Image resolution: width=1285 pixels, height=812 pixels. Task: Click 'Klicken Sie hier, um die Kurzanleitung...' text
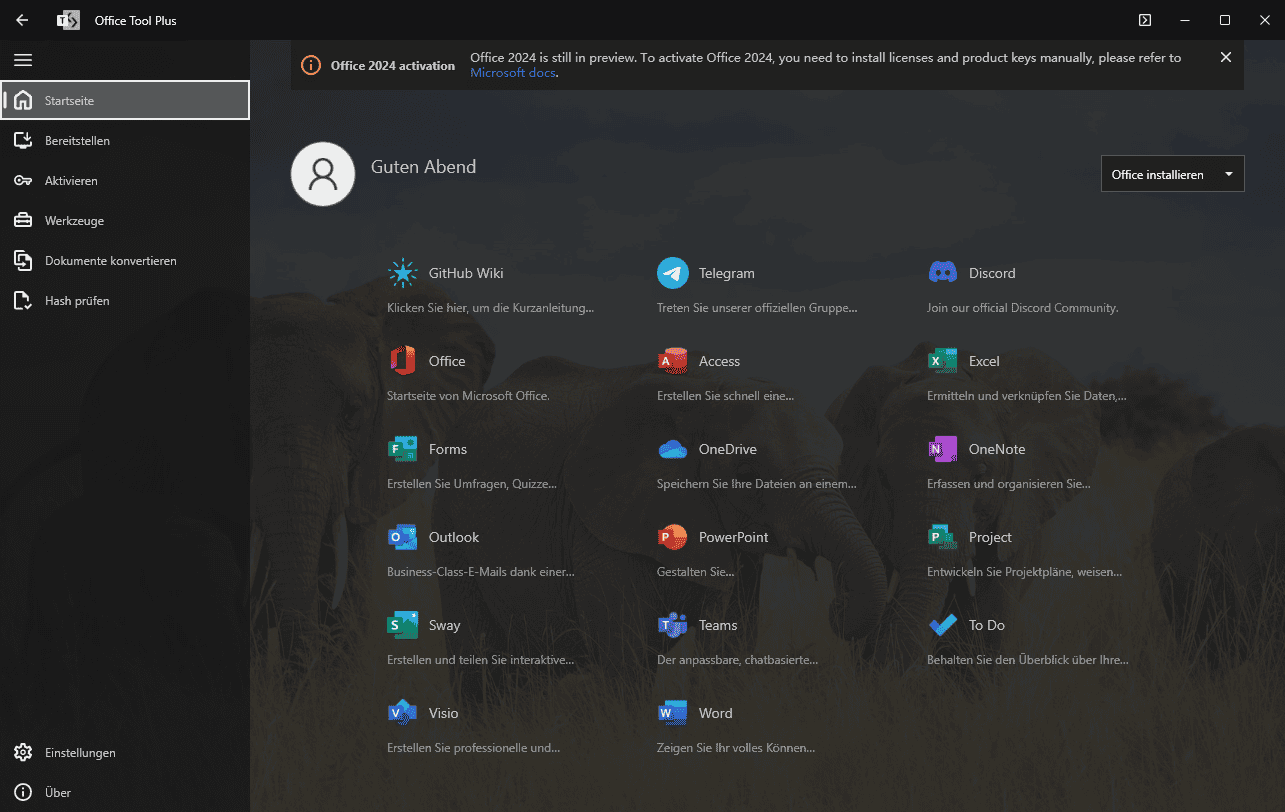point(490,307)
